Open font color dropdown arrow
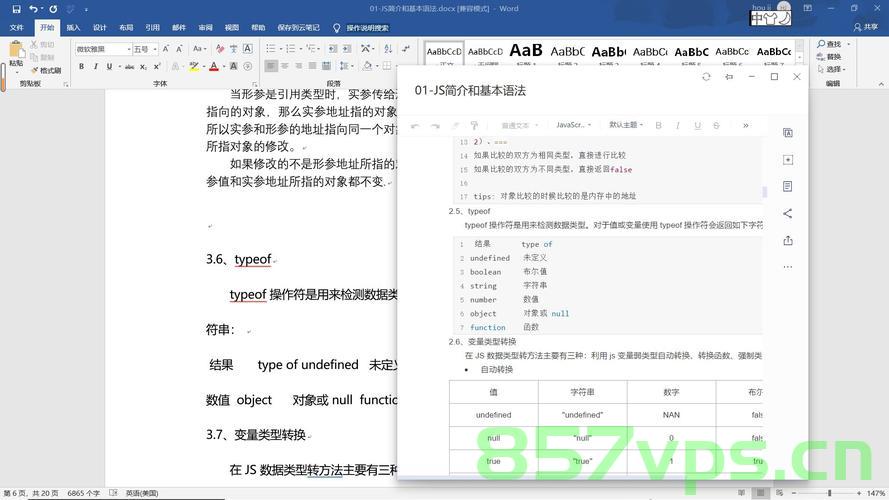The height and width of the screenshot is (500, 889). pyautogui.click(x=223, y=66)
